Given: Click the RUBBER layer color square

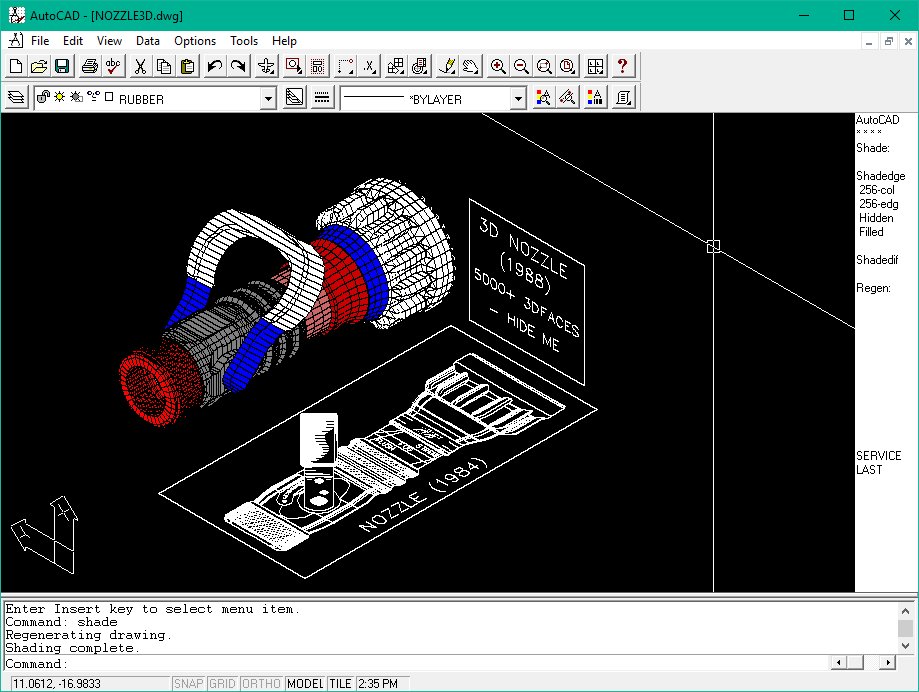Looking at the screenshot, I should click(109, 97).
